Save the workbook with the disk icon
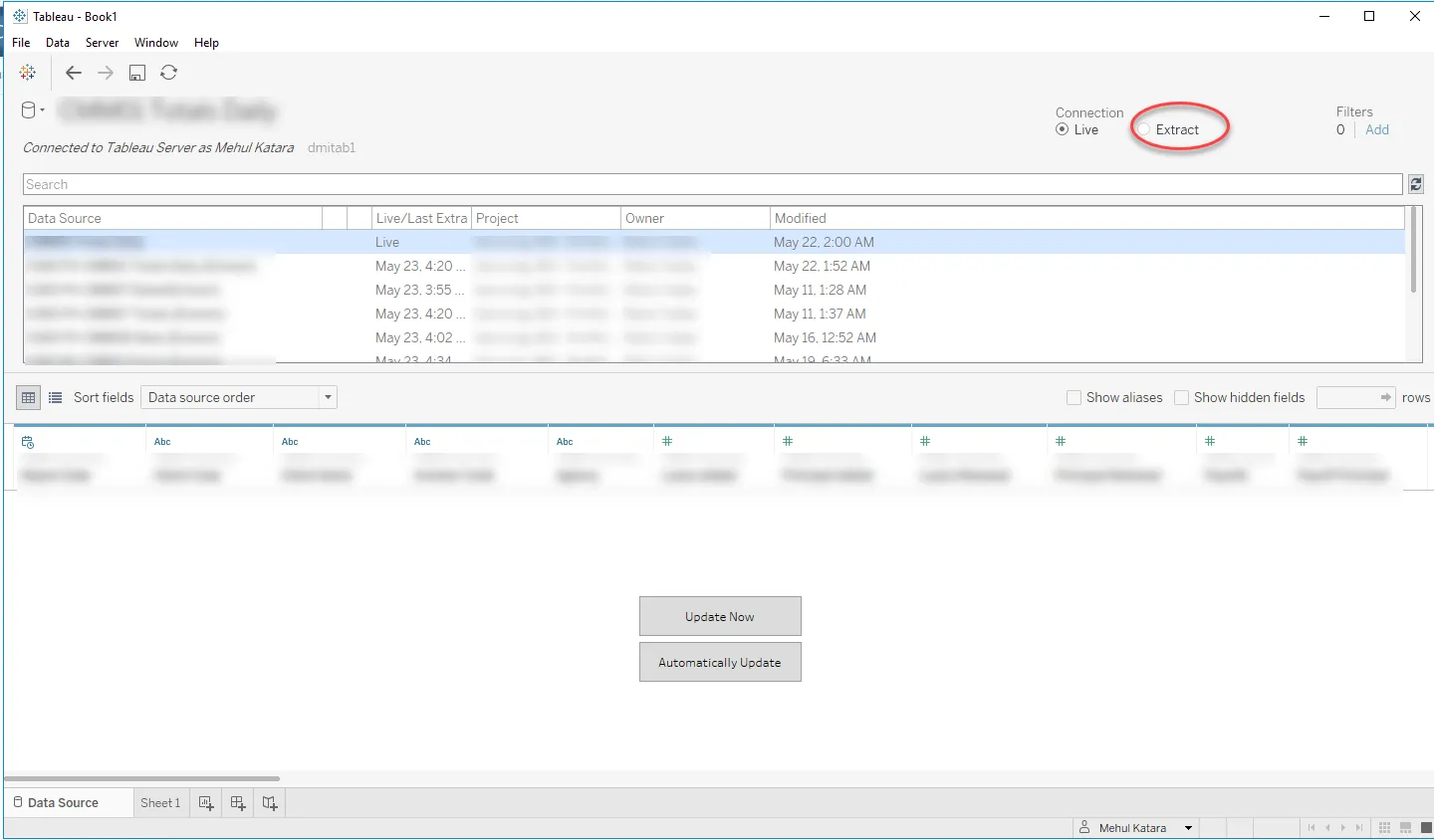Viewport: 1434px width, 840px height. tap(137, 73)
